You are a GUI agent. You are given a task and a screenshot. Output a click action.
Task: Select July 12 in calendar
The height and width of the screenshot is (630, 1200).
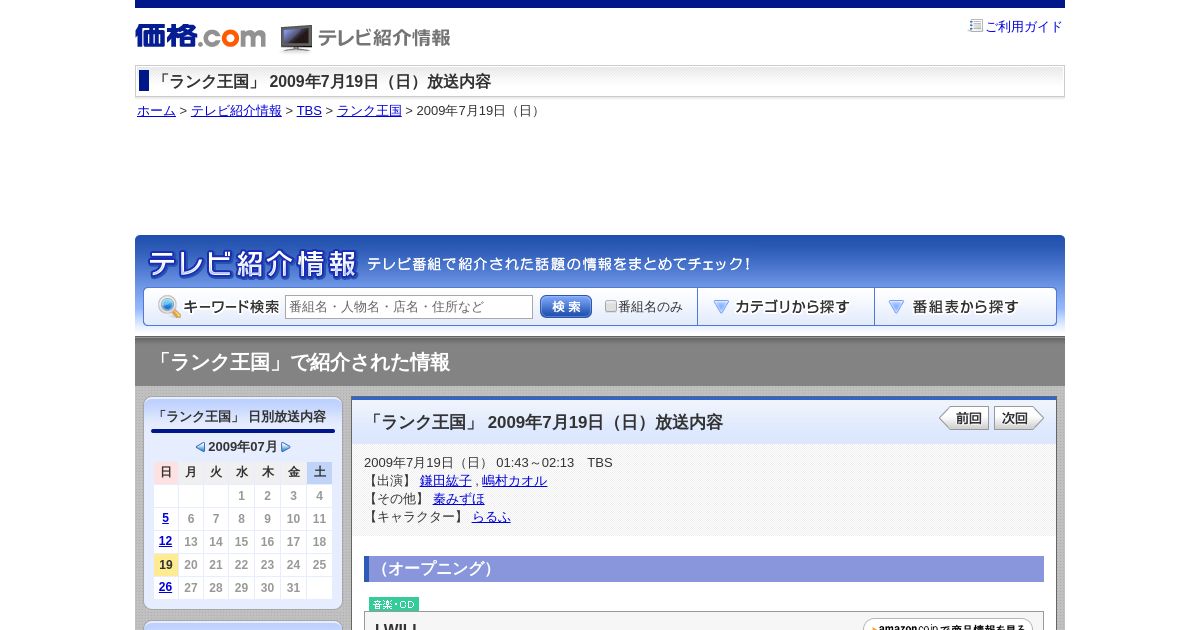[166, 541]
